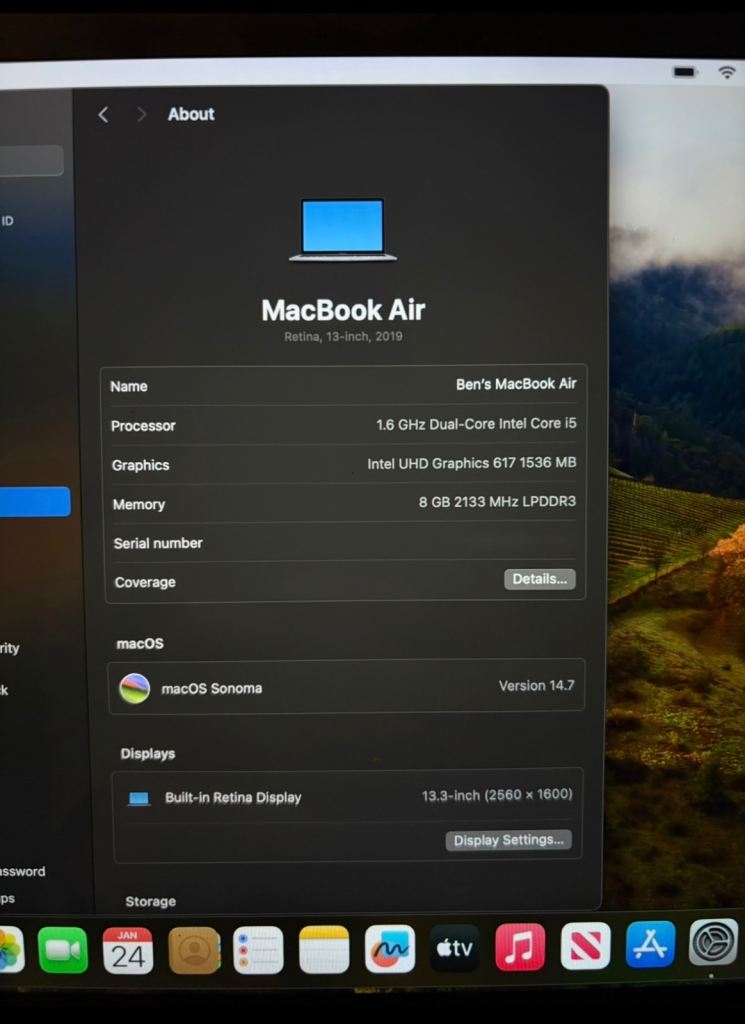Click the Name field Ben's MacBook Air
The image size is (745, 1024).
pyautogui.click(x=516, y=384)
